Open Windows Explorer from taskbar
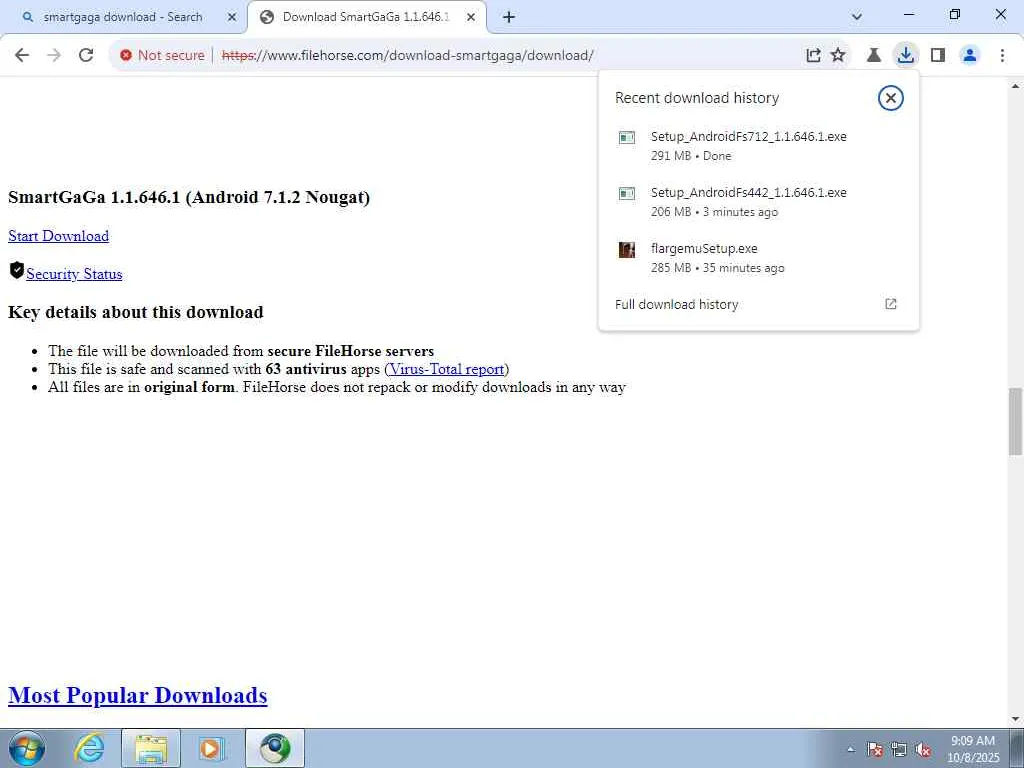The width and height of the screenshot is (1024, 768). pos(151,748)
